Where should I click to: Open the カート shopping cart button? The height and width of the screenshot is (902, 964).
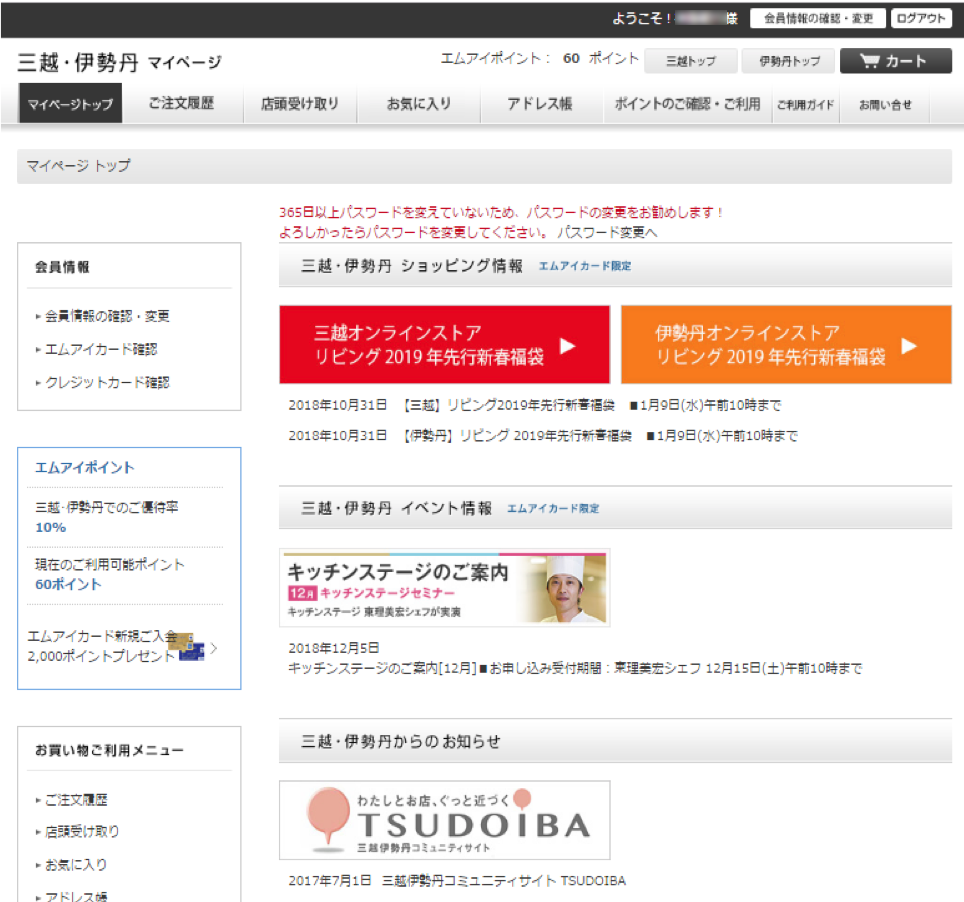[x=895, y=61]
